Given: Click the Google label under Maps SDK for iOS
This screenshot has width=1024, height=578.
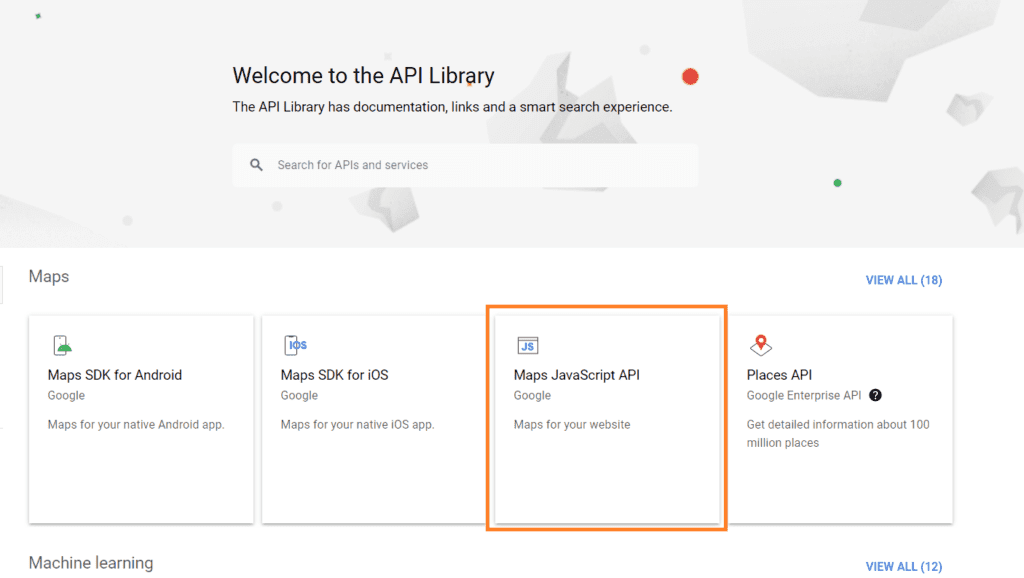Looking at the screenshot, I should (x=299, y=395).
